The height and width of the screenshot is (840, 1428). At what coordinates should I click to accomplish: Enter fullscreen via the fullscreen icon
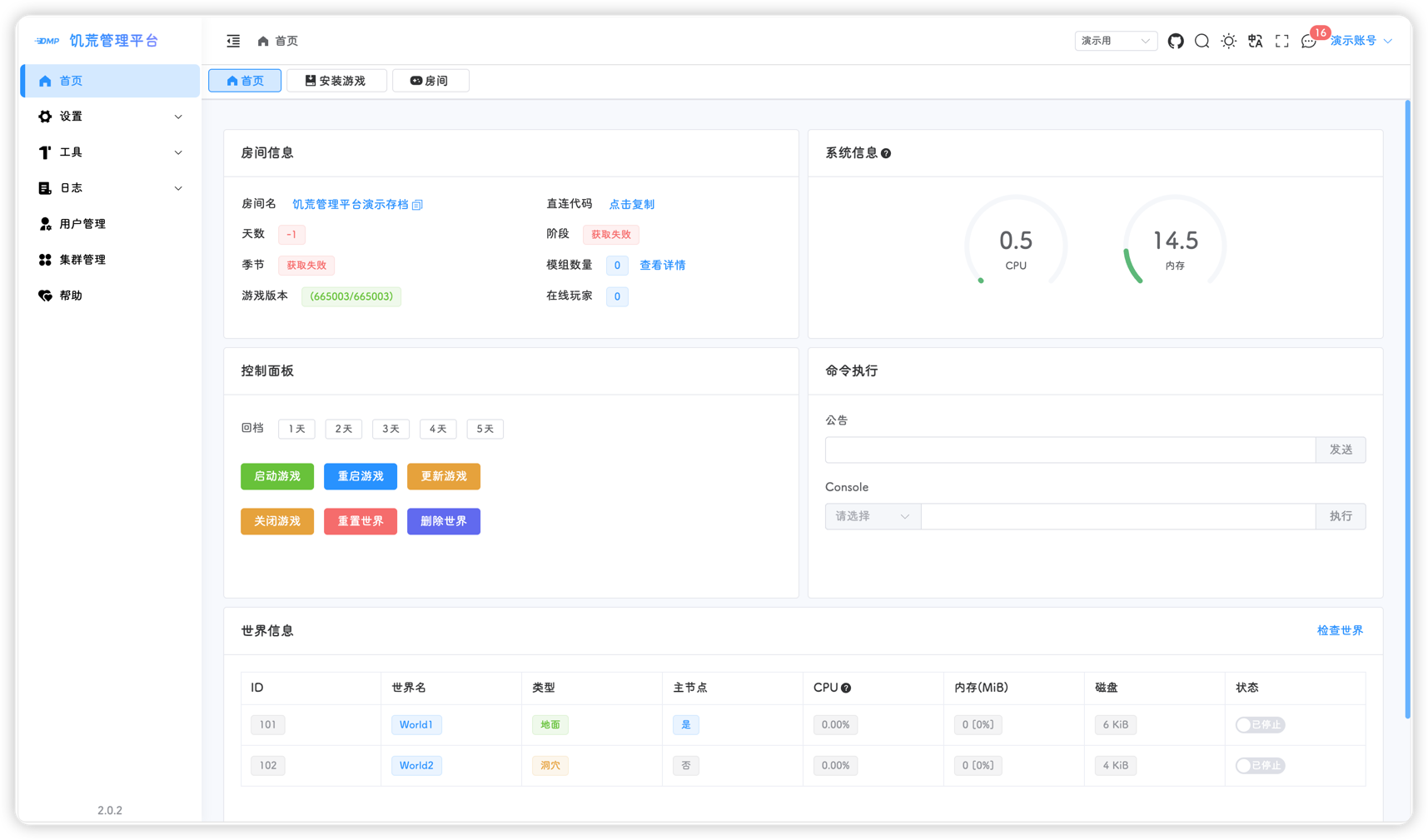pyautogui.click(x=1281, y=40)
